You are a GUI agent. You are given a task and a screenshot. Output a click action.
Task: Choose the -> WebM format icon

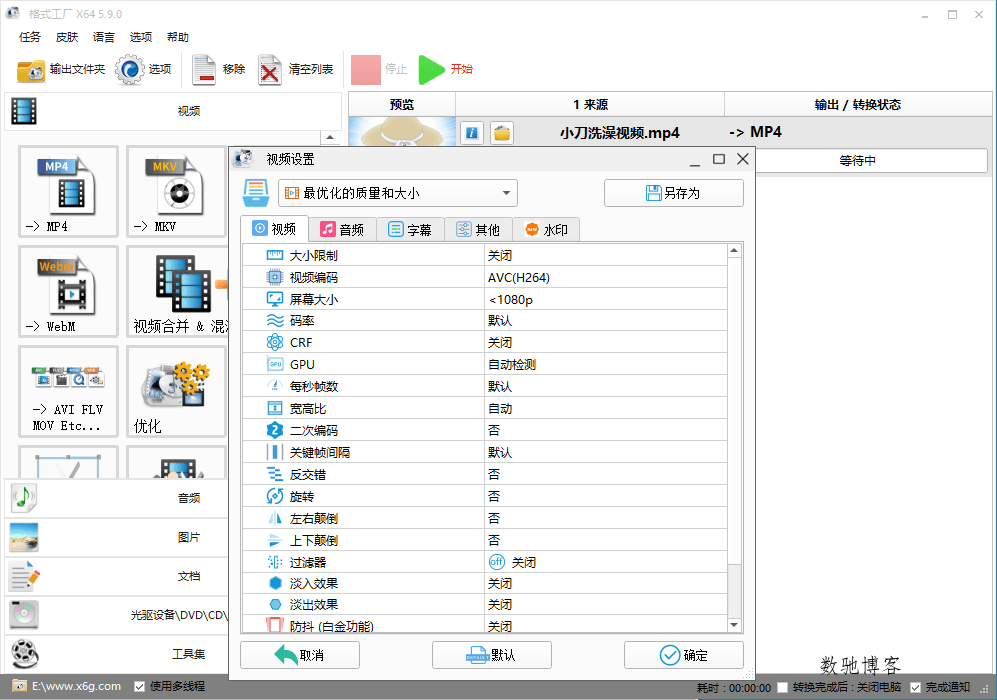coord(68,291)
